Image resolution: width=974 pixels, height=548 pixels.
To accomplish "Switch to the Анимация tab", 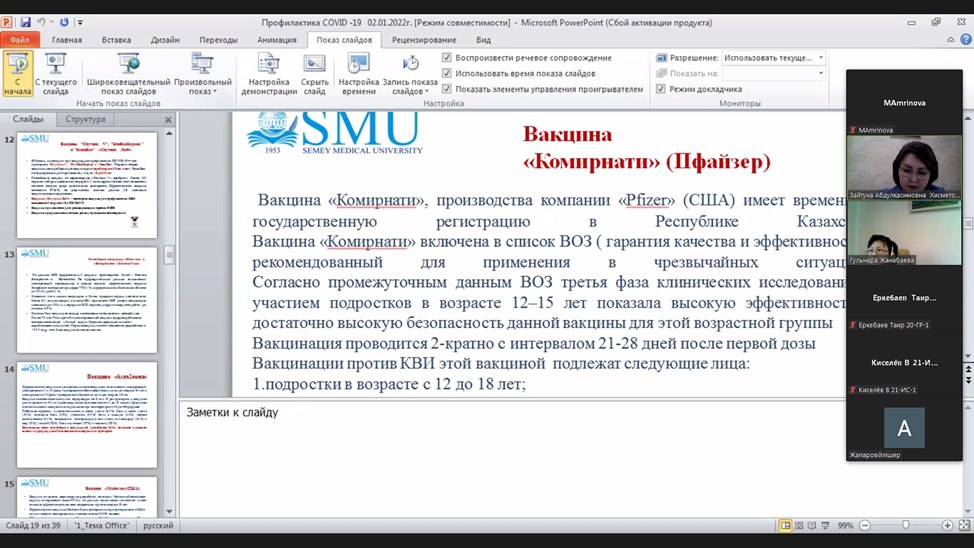I will click(276, 40).
